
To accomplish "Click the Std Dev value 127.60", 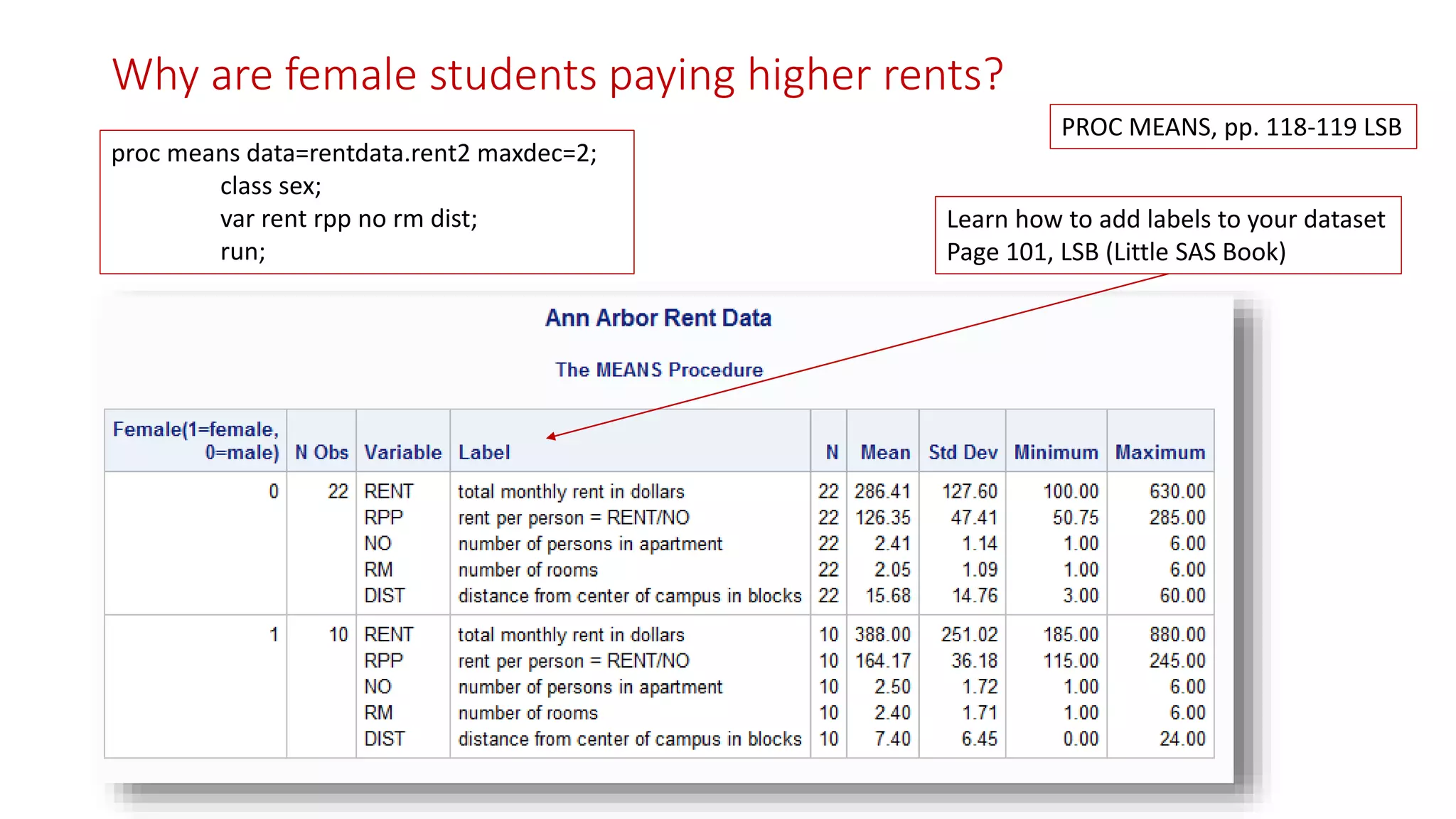I will point(970,491).
